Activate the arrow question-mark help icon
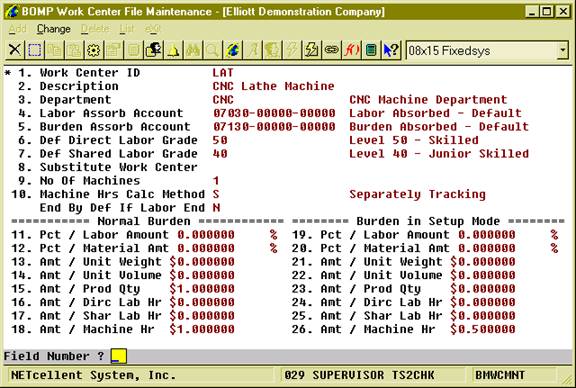Image resolution: width=576 pixels, height=388 pixels. [391, 50]
